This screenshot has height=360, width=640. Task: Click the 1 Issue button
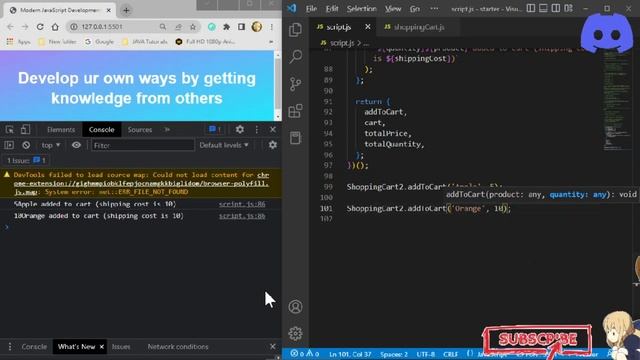26,161
